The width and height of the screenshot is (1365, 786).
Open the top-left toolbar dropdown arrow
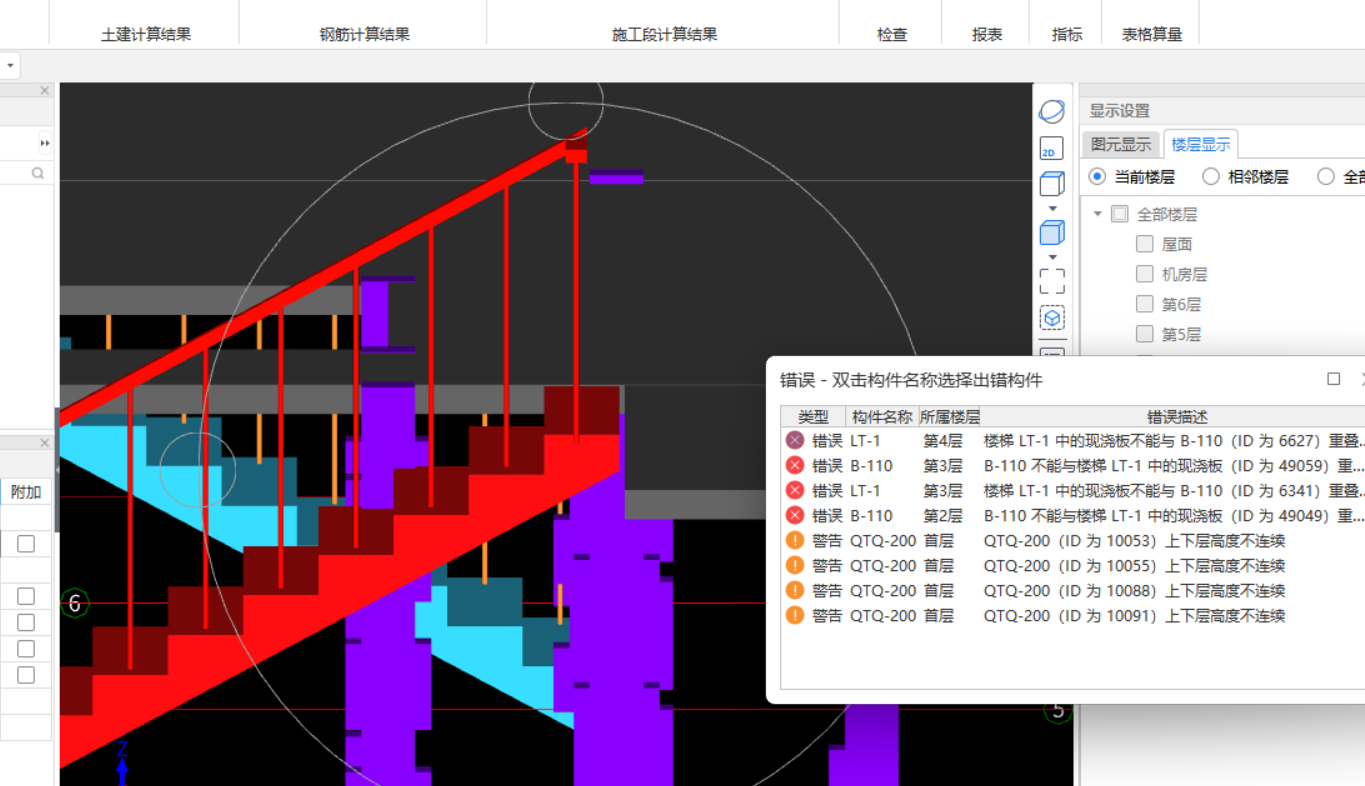point(10,66)
